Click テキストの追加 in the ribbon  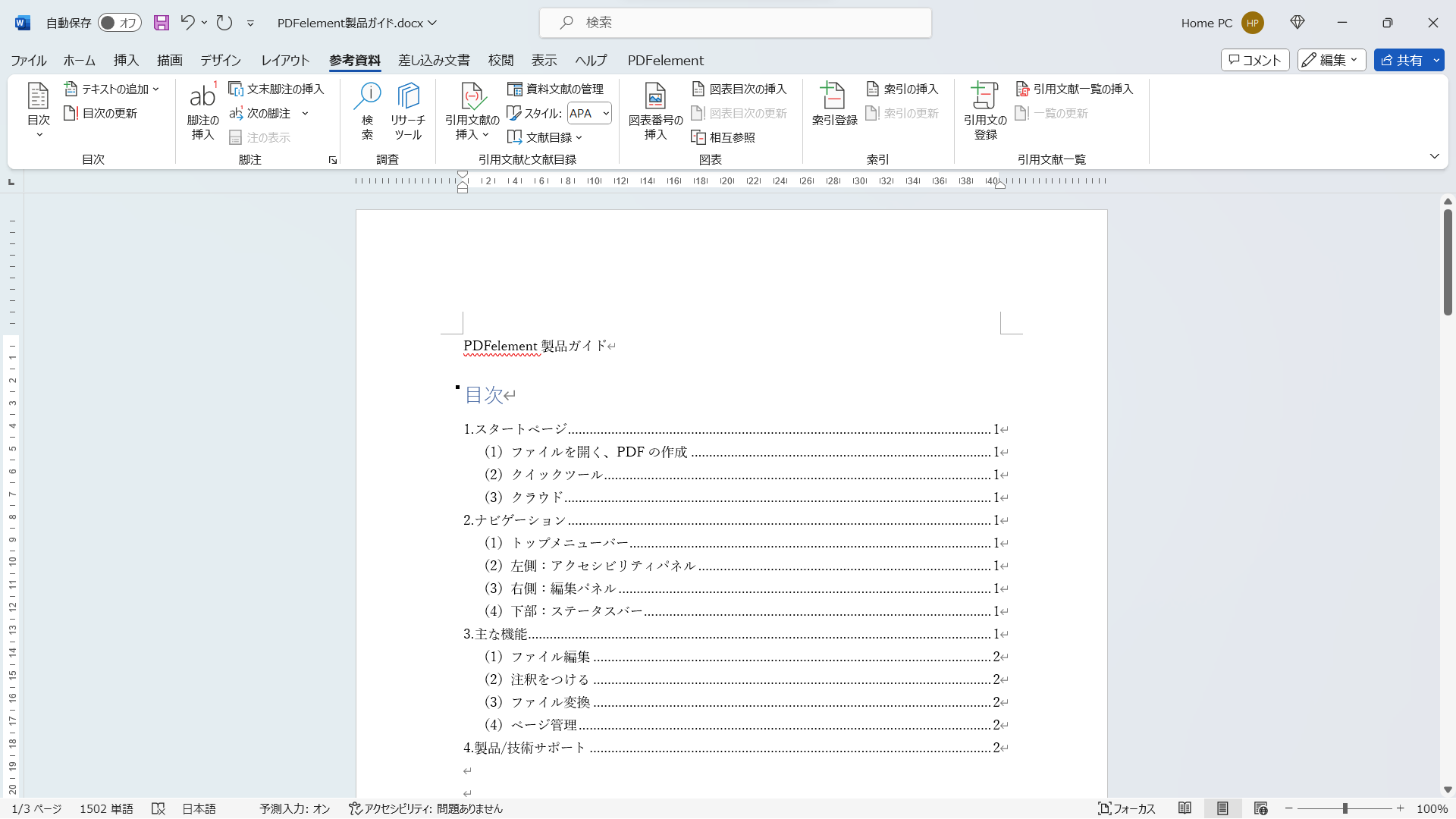[112, 89]
